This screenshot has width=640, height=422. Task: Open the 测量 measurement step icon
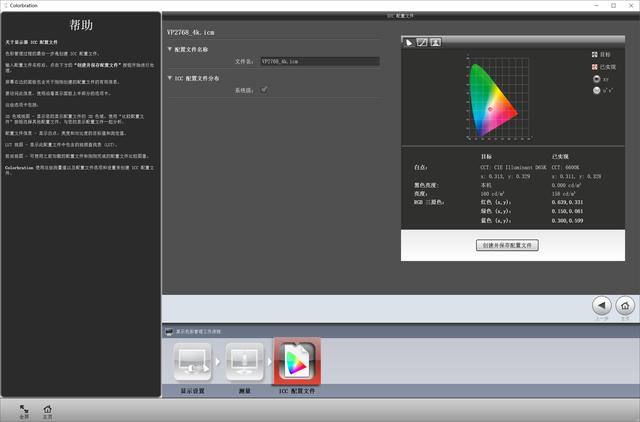point(244,361)
